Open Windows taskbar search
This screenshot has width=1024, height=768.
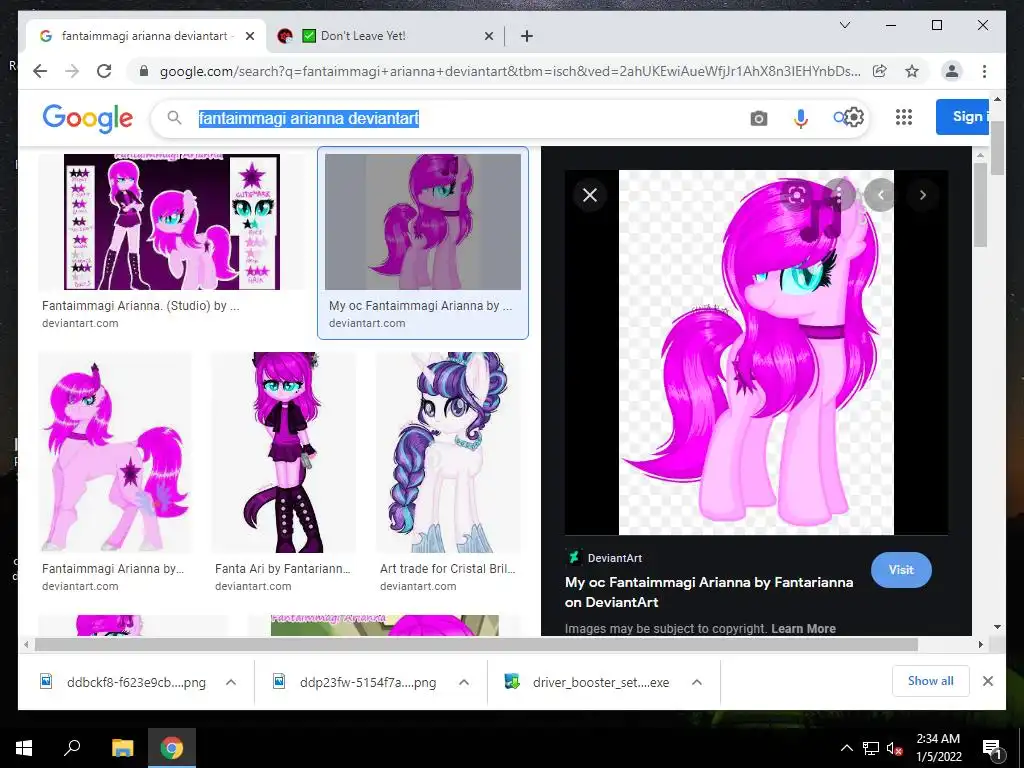pyautogui.click(x=72, y=748)
